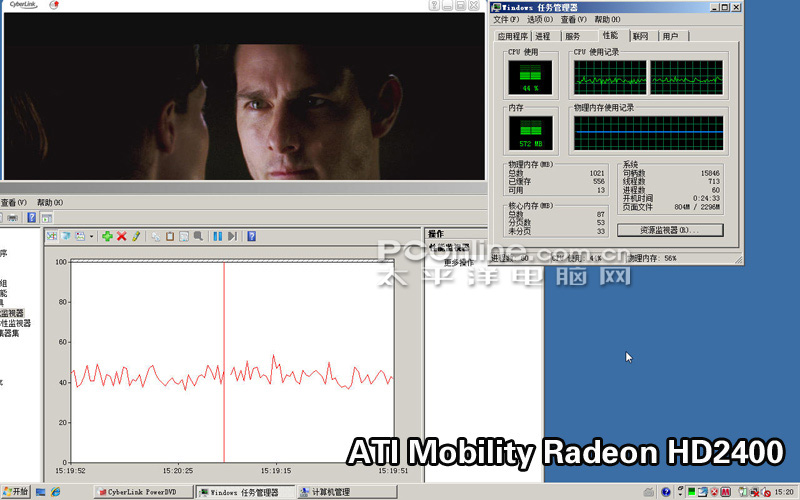800x500 pixels.
Task: Open 帮助(H) menu in Task Manager
Action: pyautogui.click(x=607, y=19)
